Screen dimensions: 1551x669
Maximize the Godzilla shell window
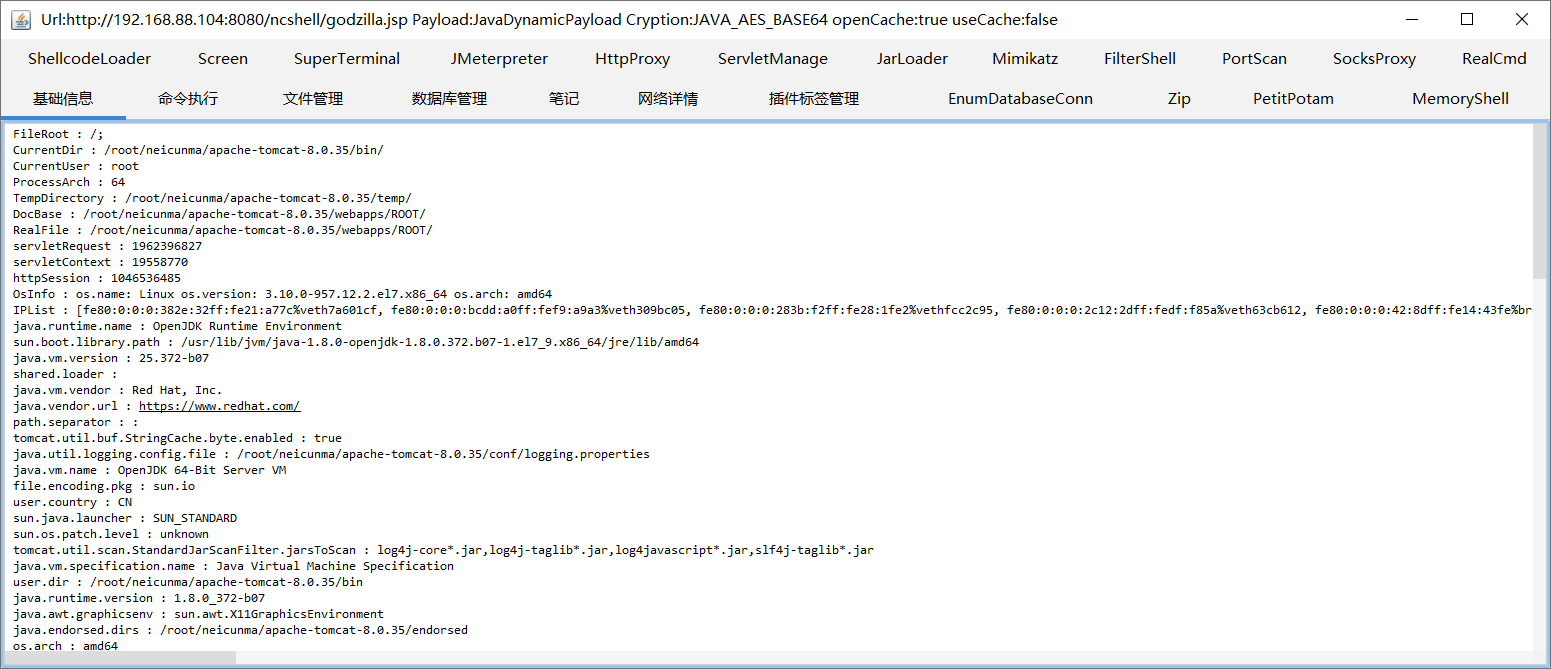(x=1467, y=20)
